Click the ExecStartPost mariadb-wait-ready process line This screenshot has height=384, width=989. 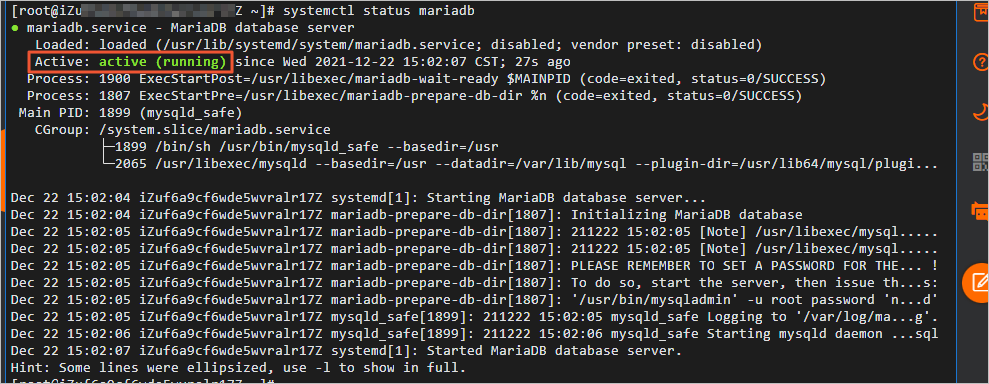tap(426, 79)
